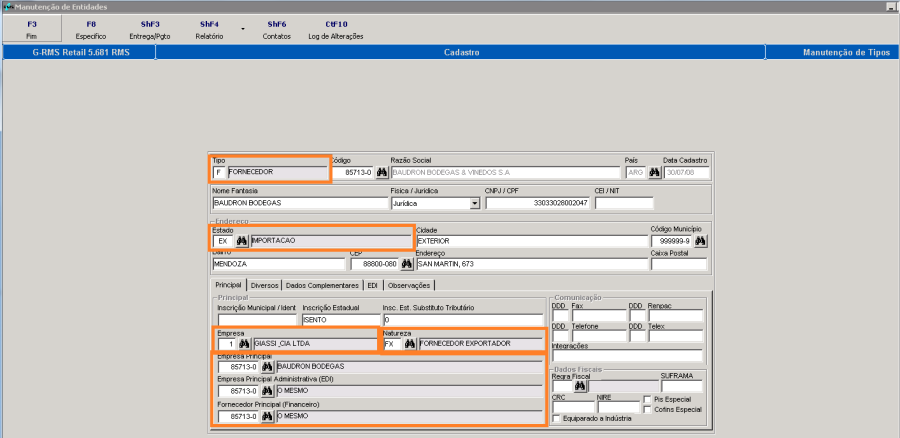Viewport: 900px width, 438px height.
Task: Click the Código Município field
Action: coord(672,241)
